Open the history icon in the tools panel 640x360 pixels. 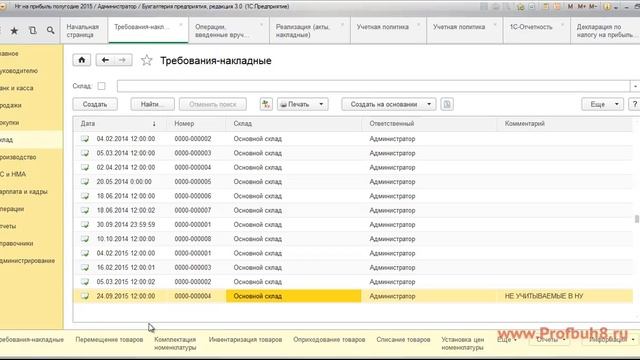pos(33,31)
